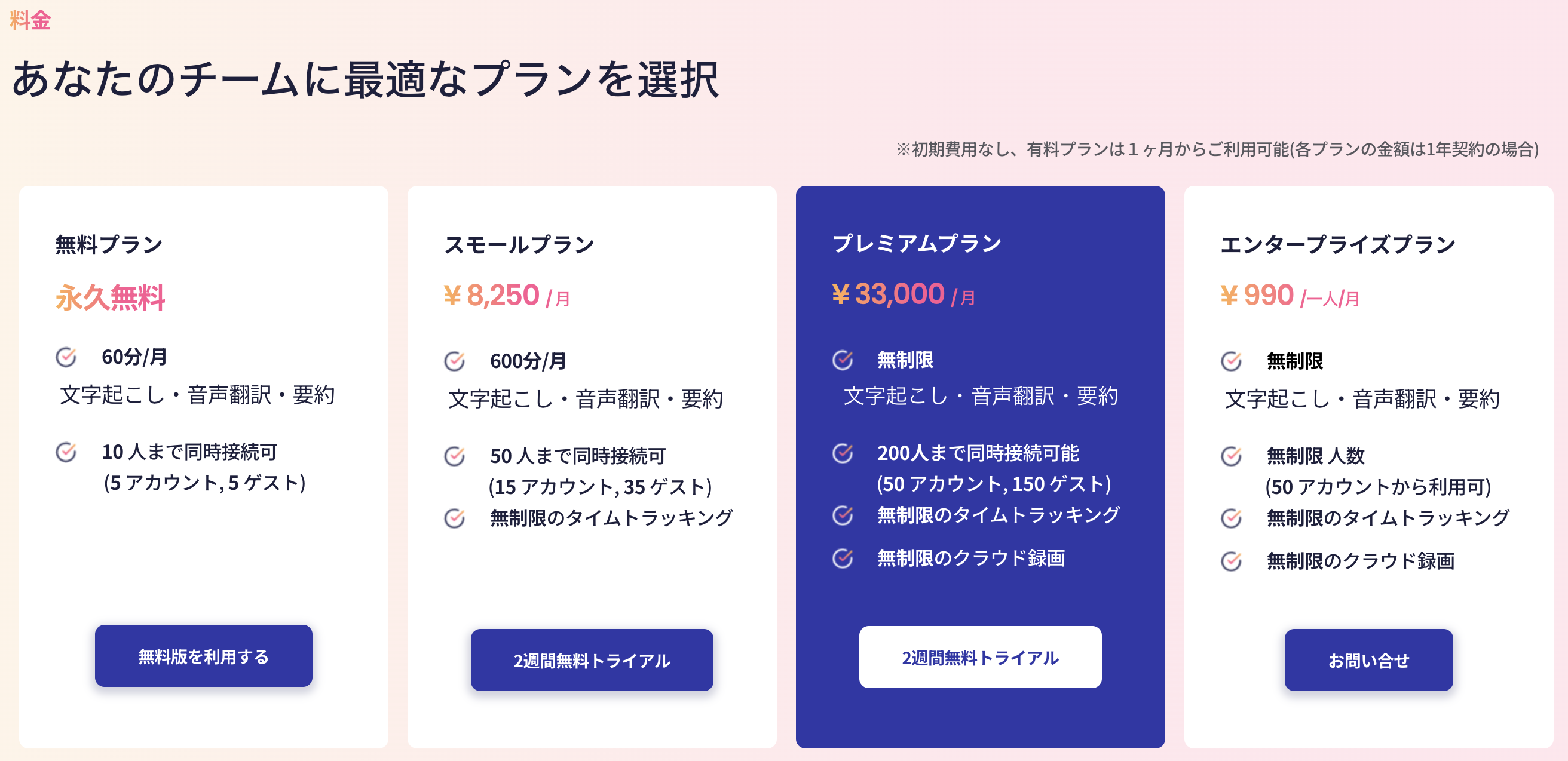1568x761 pixels.
Task: Click the check icon beside 10人まで同時接続可
Action: [x=66, y=452]
